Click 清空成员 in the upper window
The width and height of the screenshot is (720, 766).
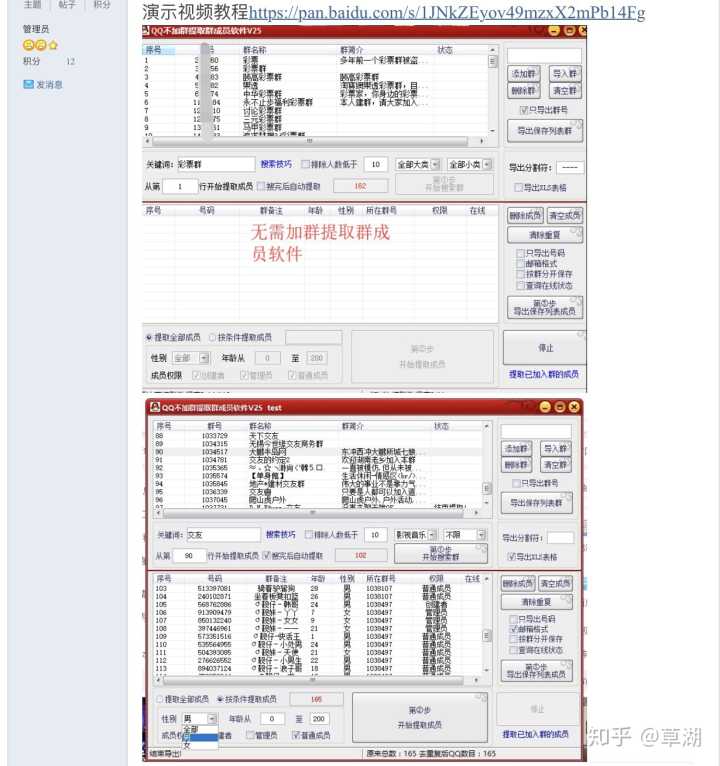click(x=565, y=215)
